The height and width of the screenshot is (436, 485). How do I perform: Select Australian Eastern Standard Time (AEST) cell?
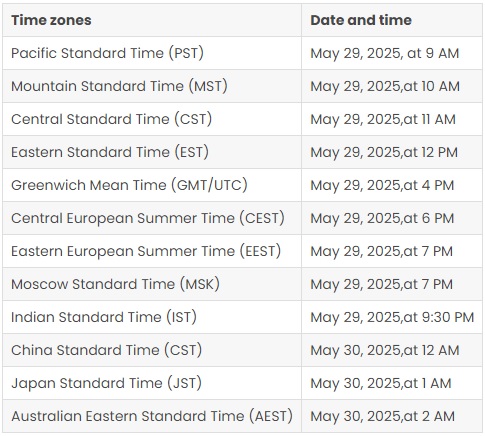152,416
